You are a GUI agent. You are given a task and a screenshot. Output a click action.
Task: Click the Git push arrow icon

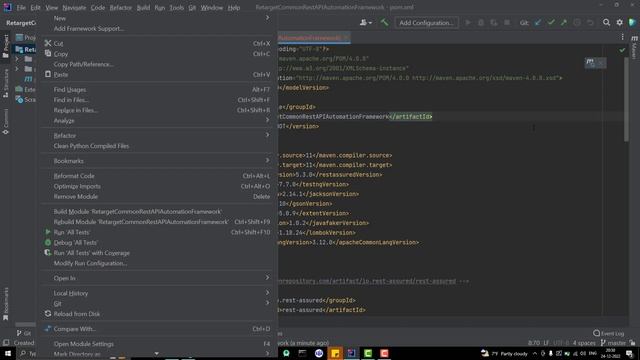[564, 22]
